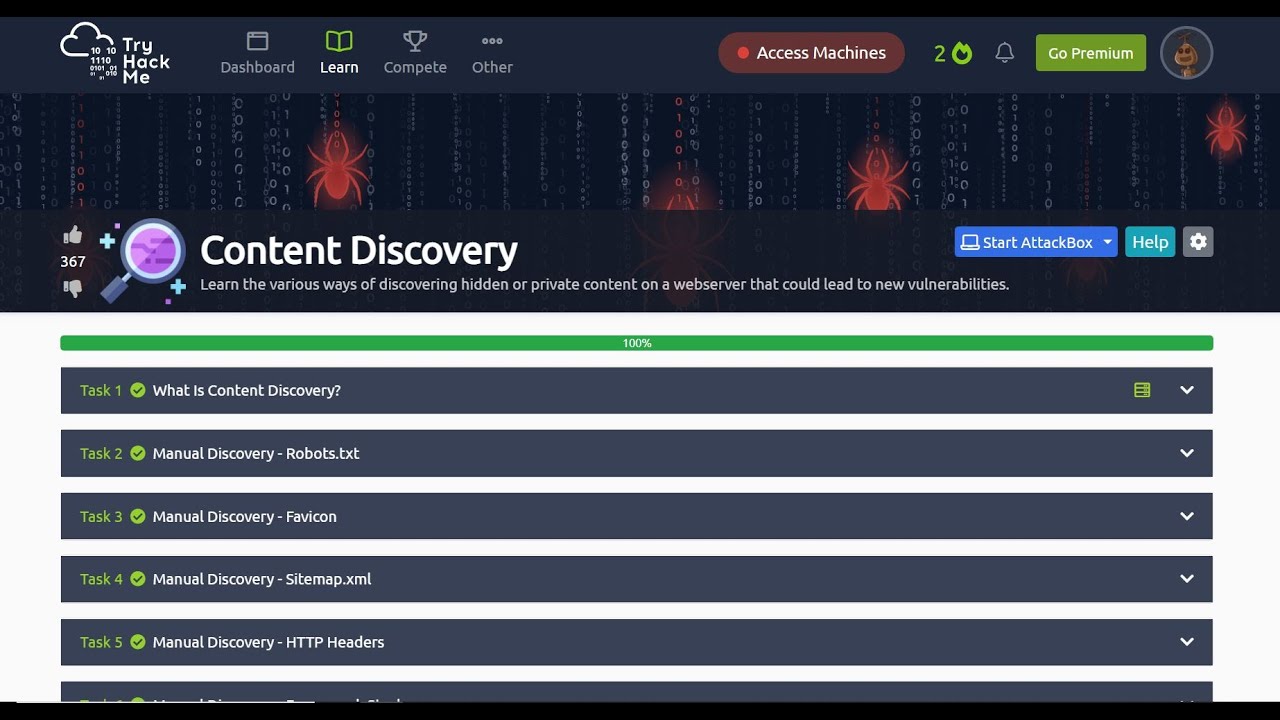The width and height of the screenshot is (1280, 720).
Task: Click the thumbs up like icon
Action: (73, 236)
